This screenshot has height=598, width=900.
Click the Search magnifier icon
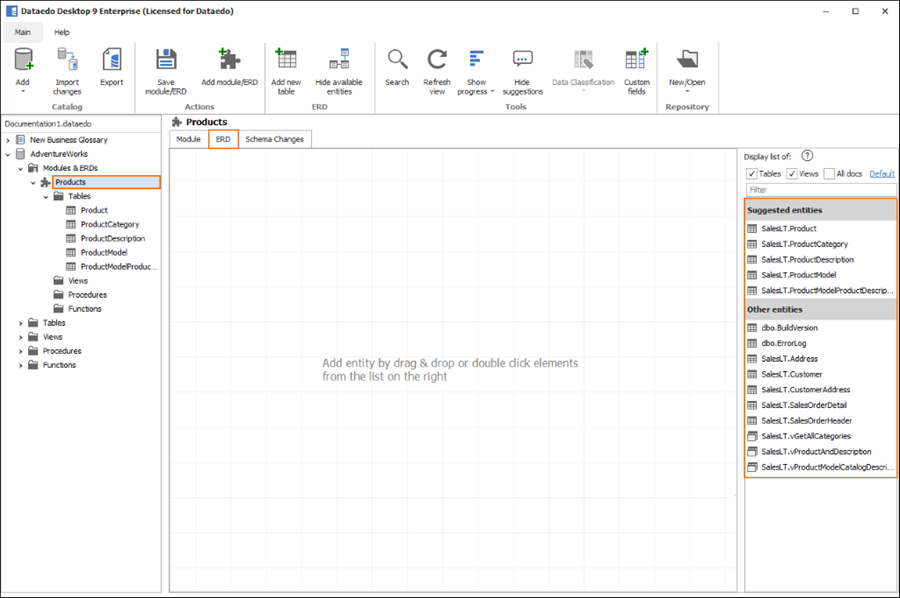pos(397,59)
